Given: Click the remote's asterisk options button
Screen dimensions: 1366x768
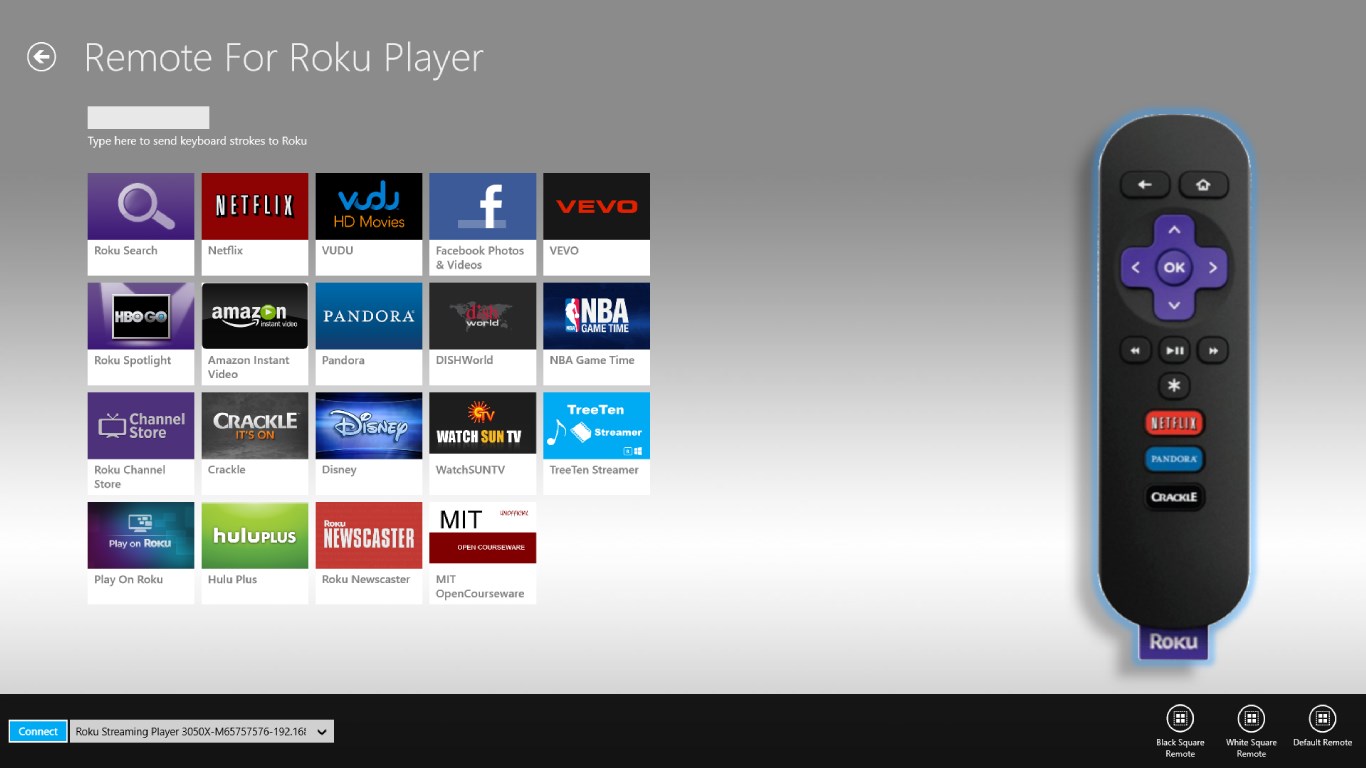Looking at the screenshot, I should pos(1174,386).
